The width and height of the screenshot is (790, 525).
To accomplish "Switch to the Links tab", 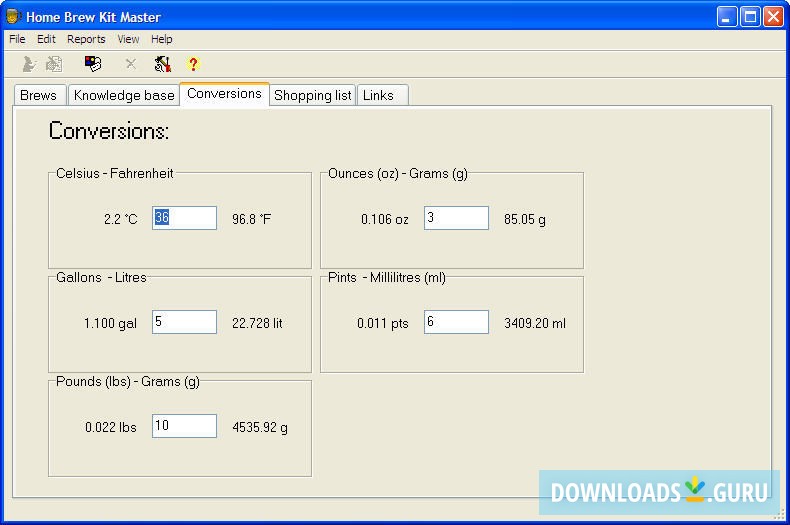I will [382, 95].
